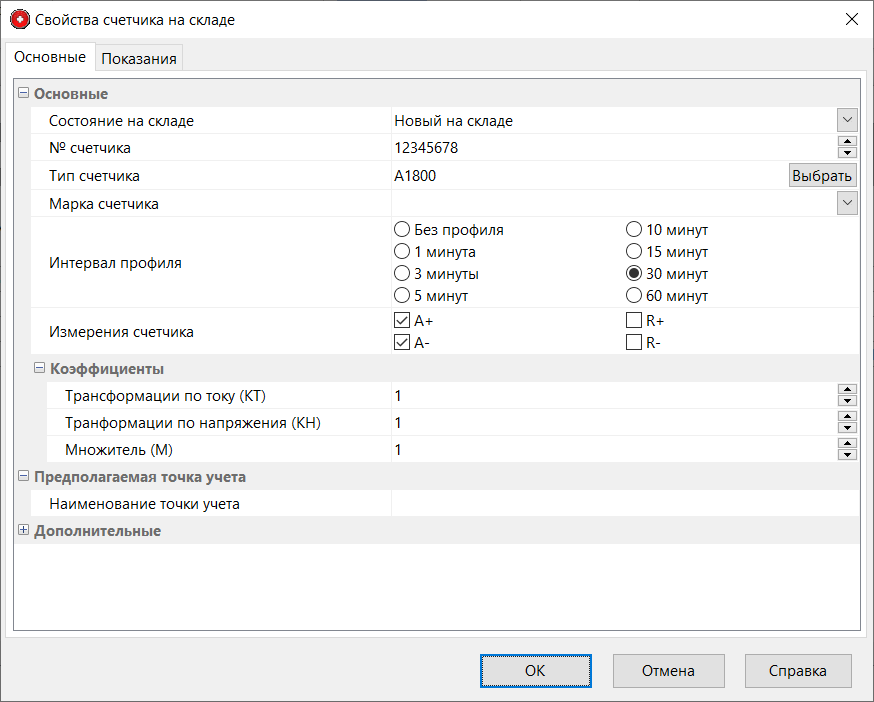
Task: Collapse Предполагаемая точка учета section
Action: (24, 477)
